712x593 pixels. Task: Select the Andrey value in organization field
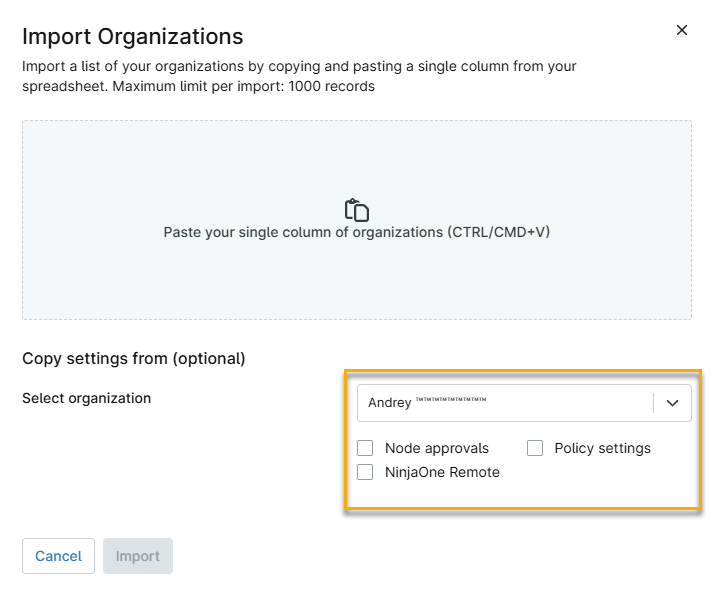(389, 403)
